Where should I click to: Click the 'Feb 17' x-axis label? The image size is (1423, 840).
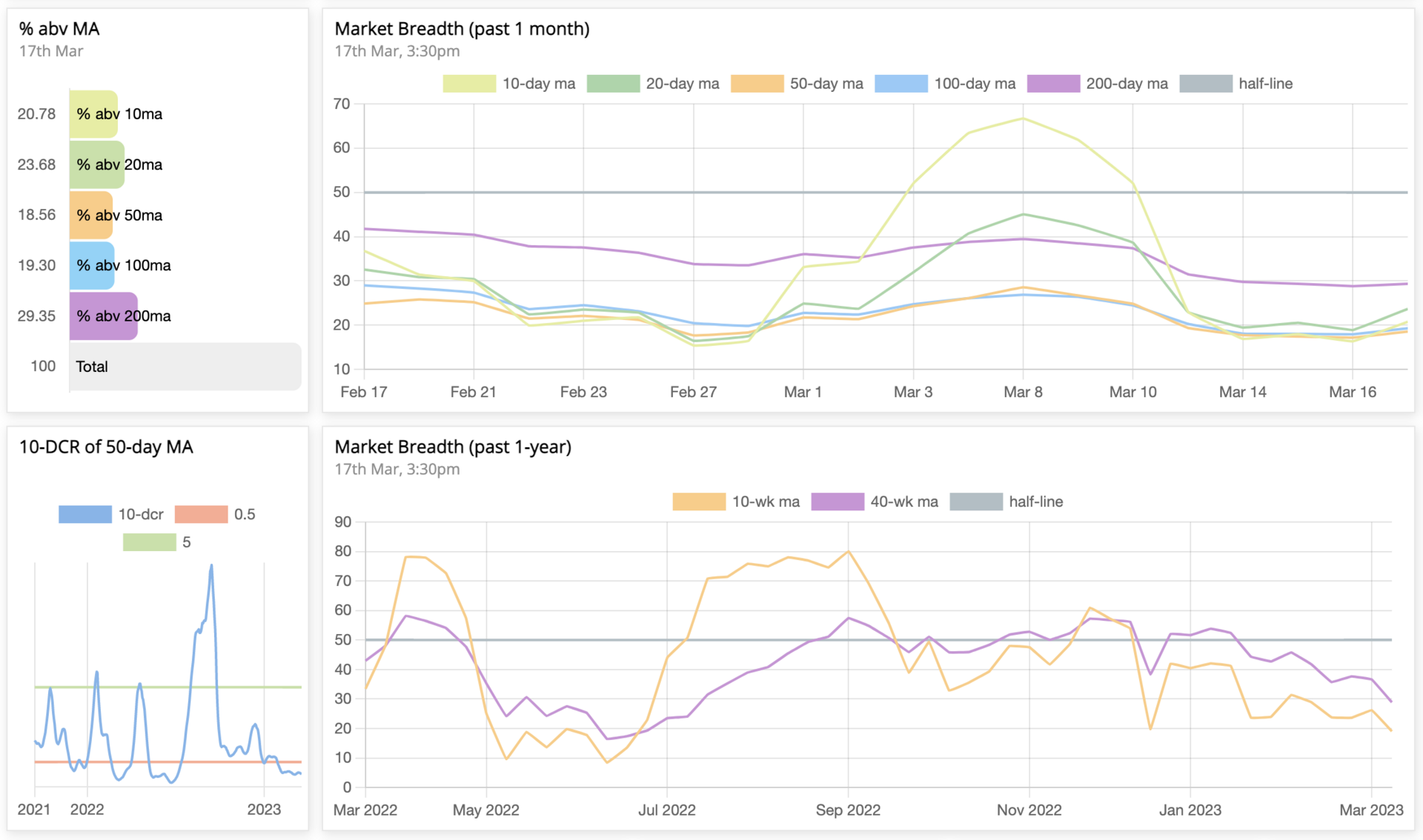tap(364, 392)
